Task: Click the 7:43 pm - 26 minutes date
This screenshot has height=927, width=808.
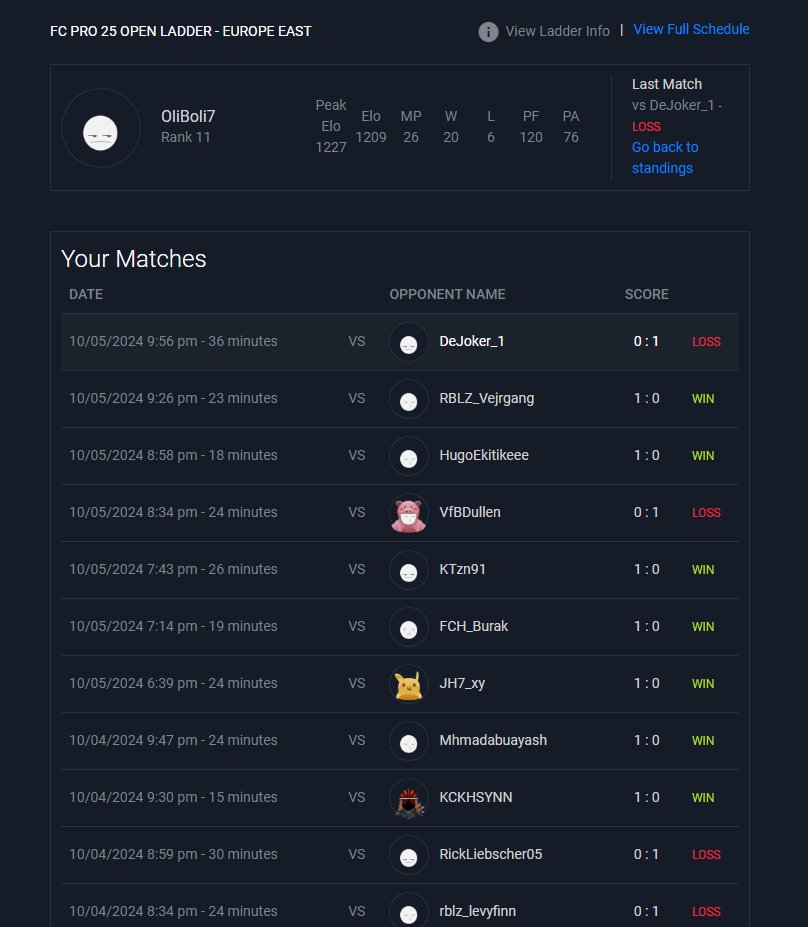Action: point(173,569)
